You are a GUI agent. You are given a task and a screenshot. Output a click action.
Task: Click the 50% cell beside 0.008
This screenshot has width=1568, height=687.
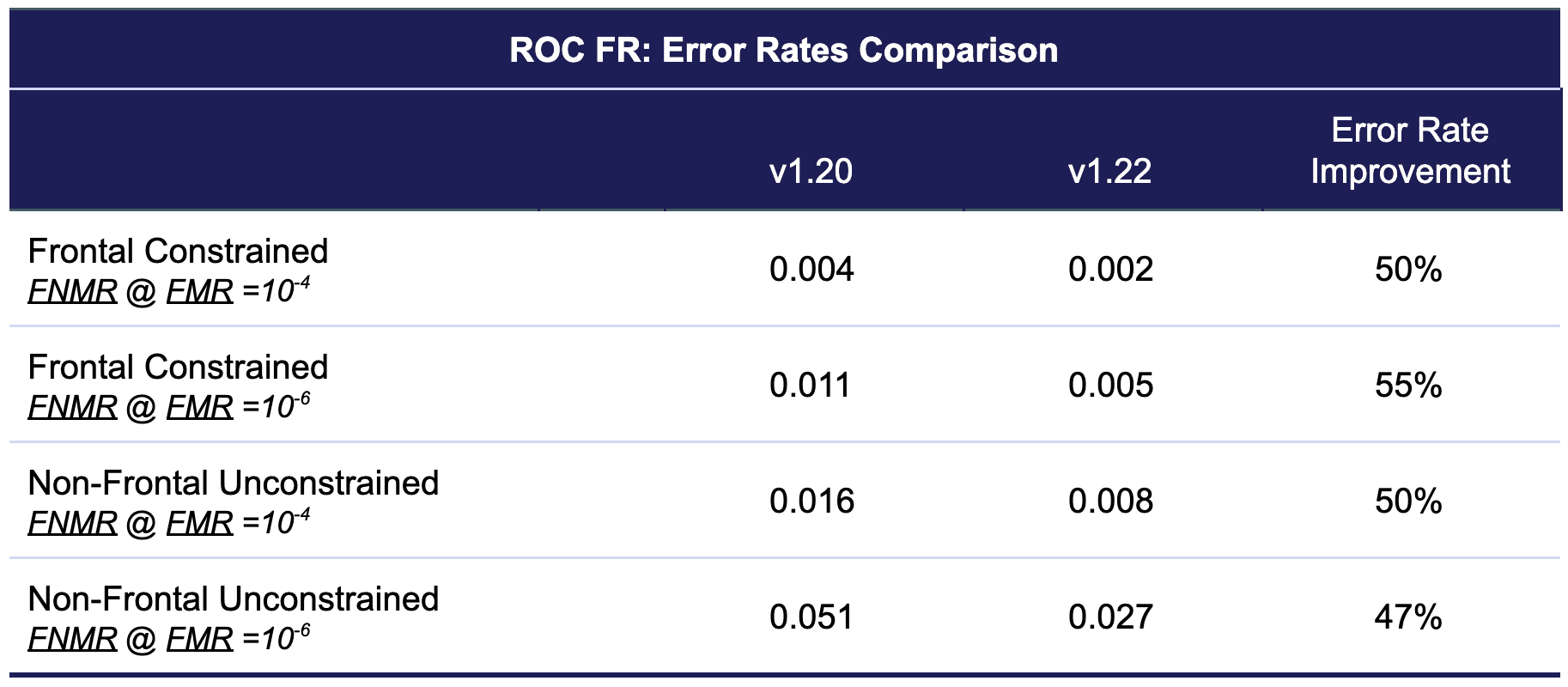[1408, 501]
